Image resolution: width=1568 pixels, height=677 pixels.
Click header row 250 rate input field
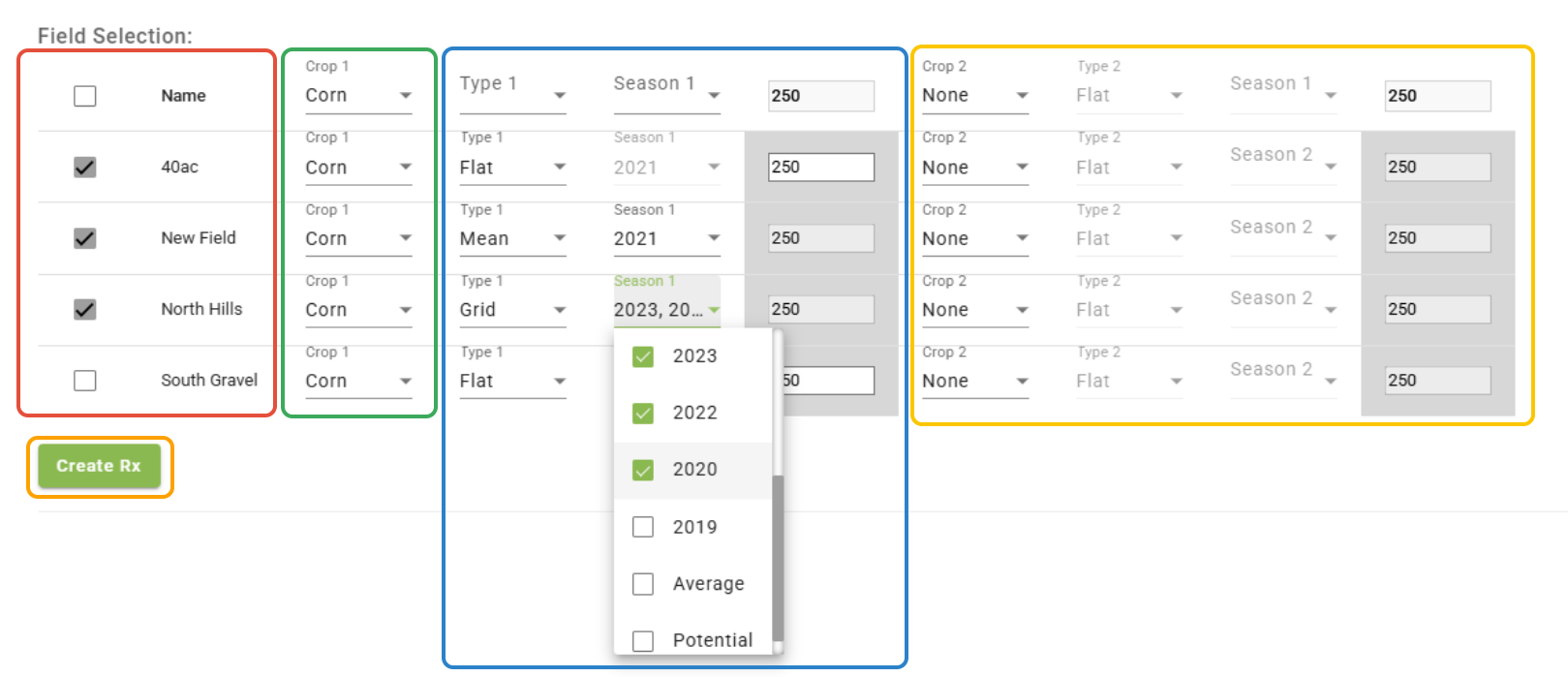[x=820, y=96]
